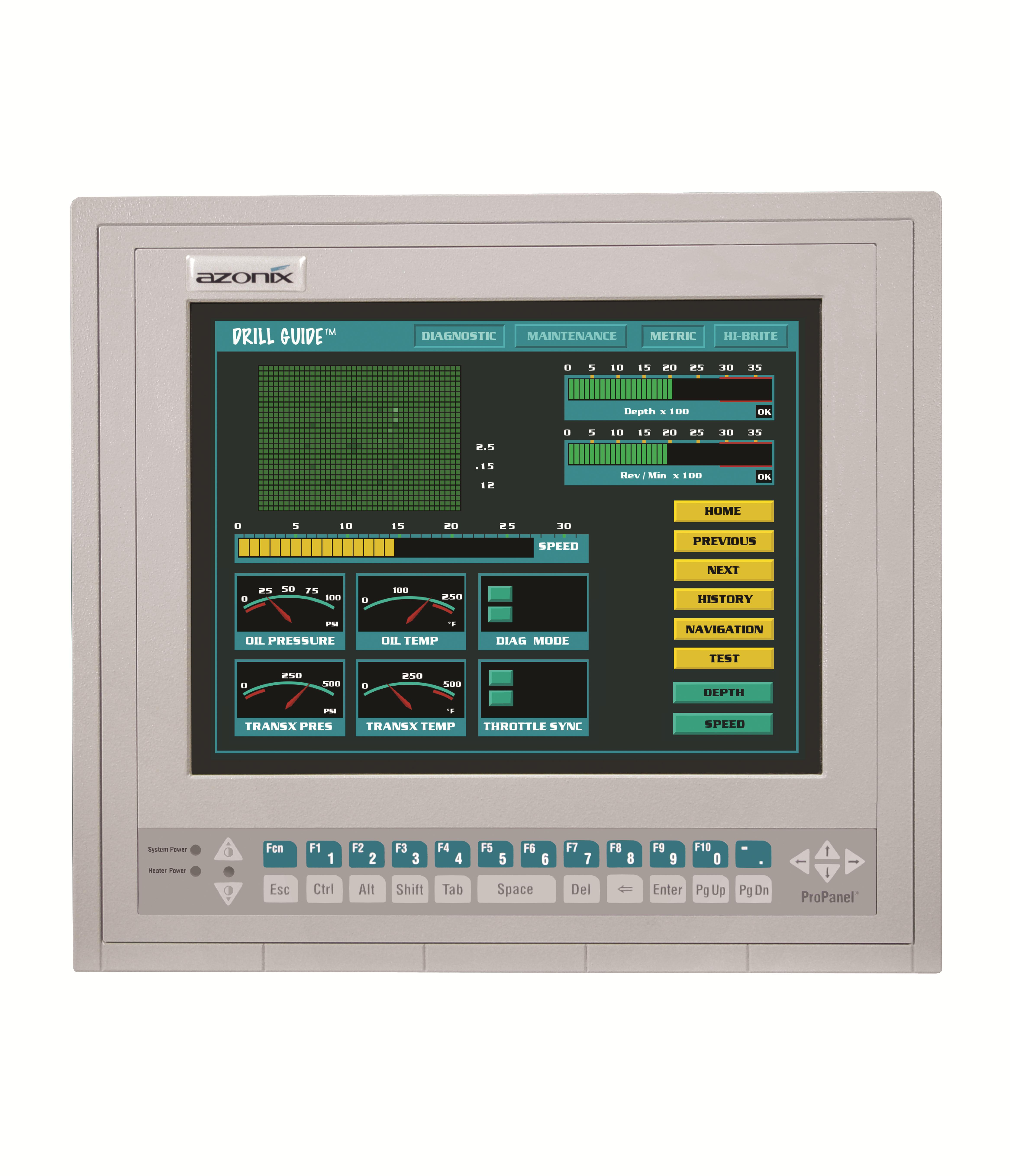This screenshot has width=1010, height=1176.
Task: Click the Esc key
Action: 281,889
